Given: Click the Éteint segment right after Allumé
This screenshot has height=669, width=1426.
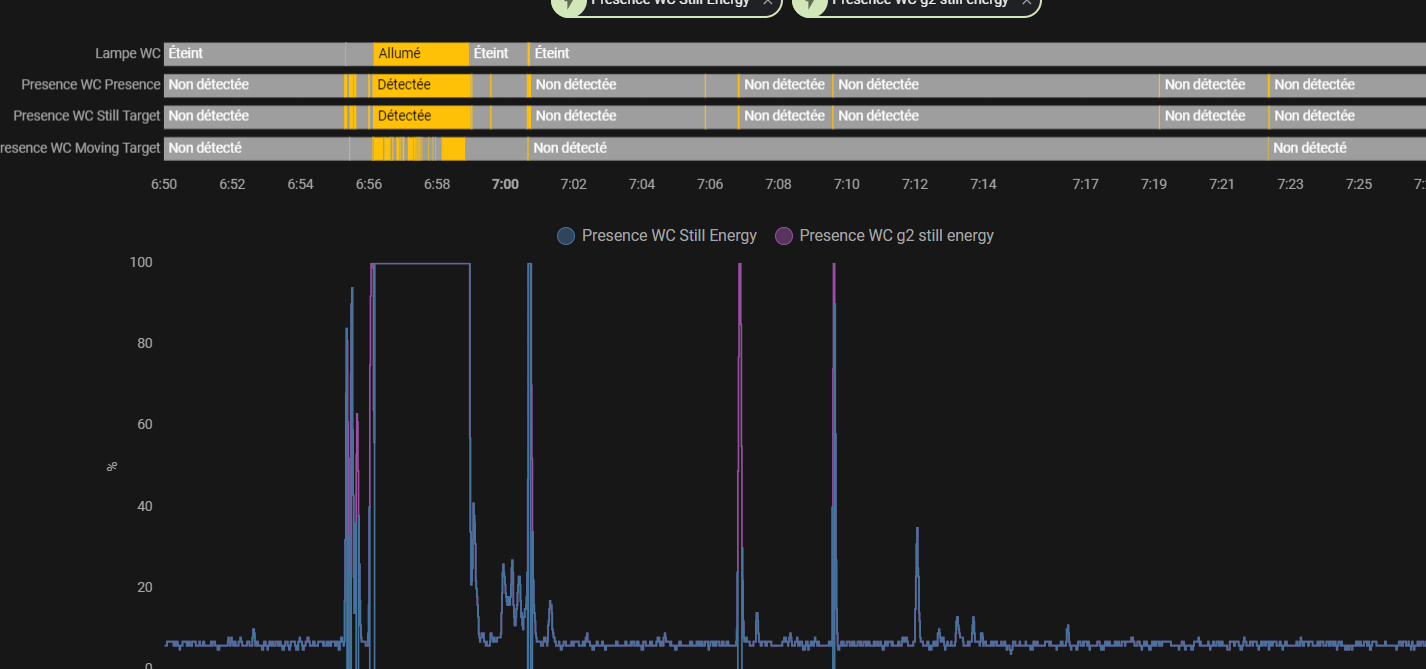Looking at the screenshot, I should pos(498,54).
